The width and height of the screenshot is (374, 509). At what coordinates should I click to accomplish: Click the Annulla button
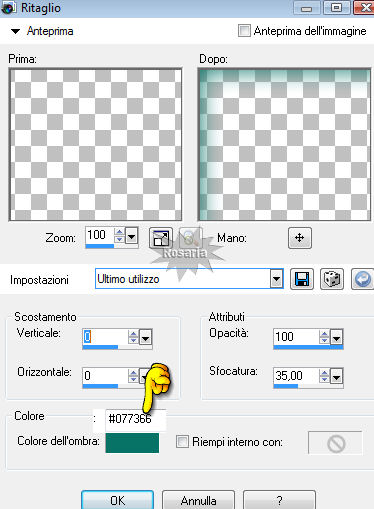coord(199,500)
